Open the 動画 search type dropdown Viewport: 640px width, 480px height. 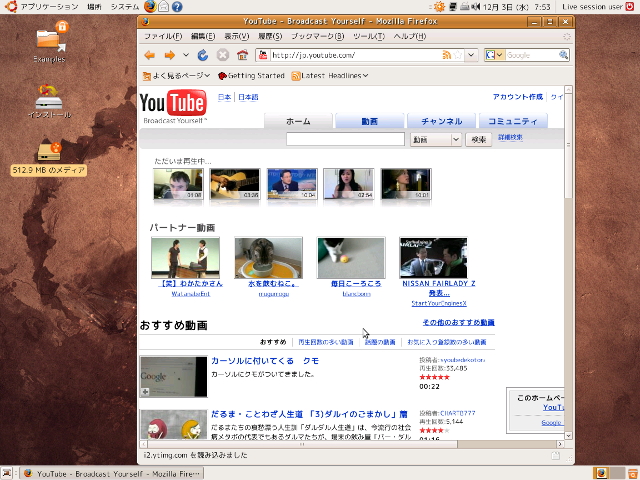pos(436,140)
